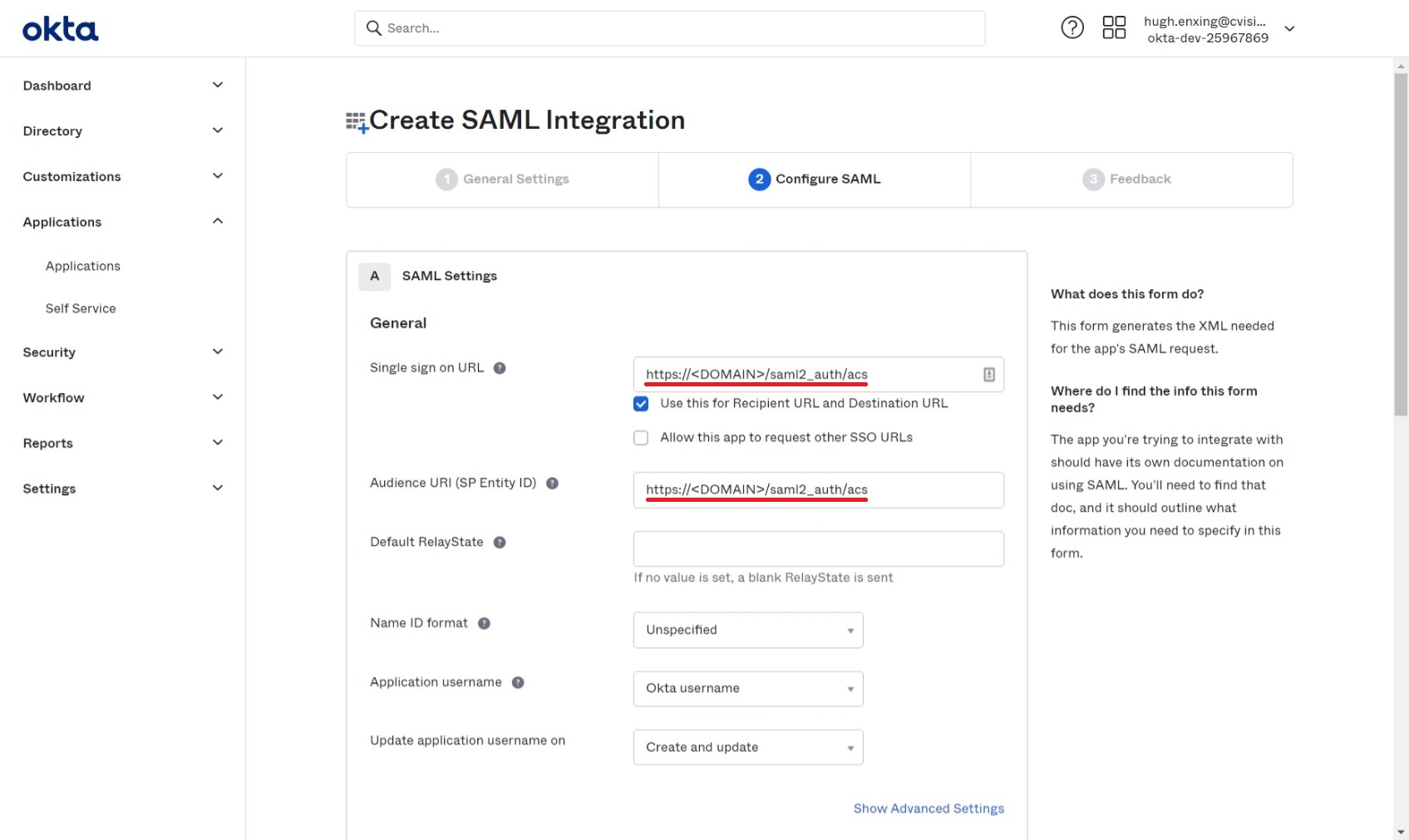This screenshot has height=840, width=1409.
Task: Open Update application username on dropdown
Action: tap(748, 747)
